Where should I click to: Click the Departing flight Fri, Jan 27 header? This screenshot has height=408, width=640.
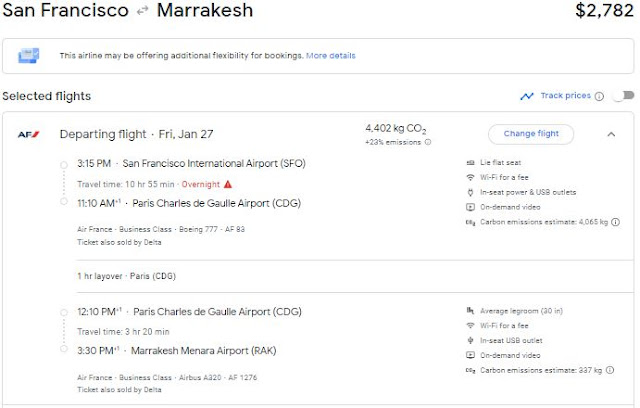point(137,134)
